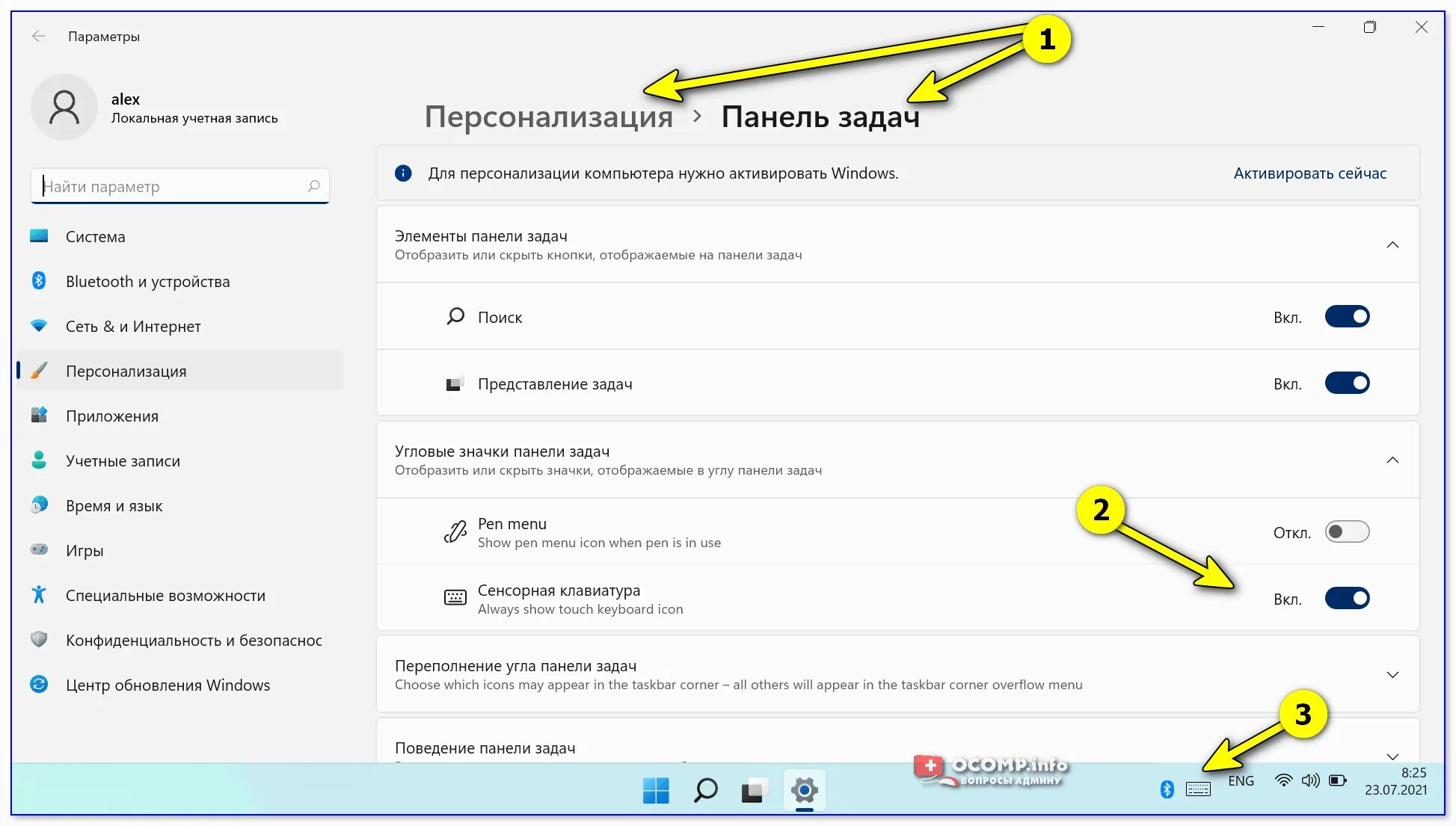
Task: Click the Активировать сейчас link
Action: coord(1309,173)
